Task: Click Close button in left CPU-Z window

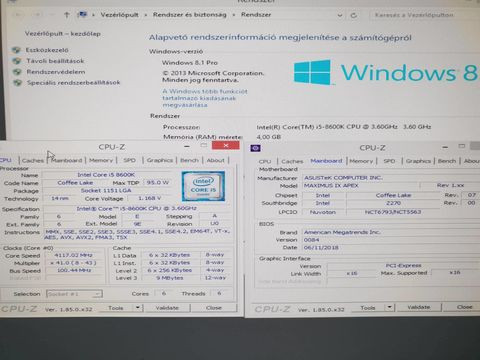Action: pos(214,308)
